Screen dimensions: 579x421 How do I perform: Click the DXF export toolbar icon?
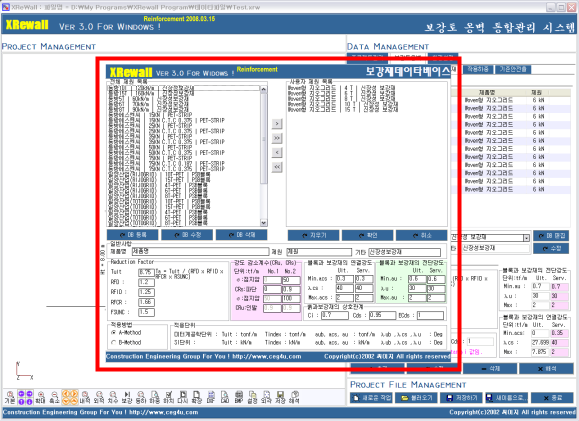click(211, 397)
